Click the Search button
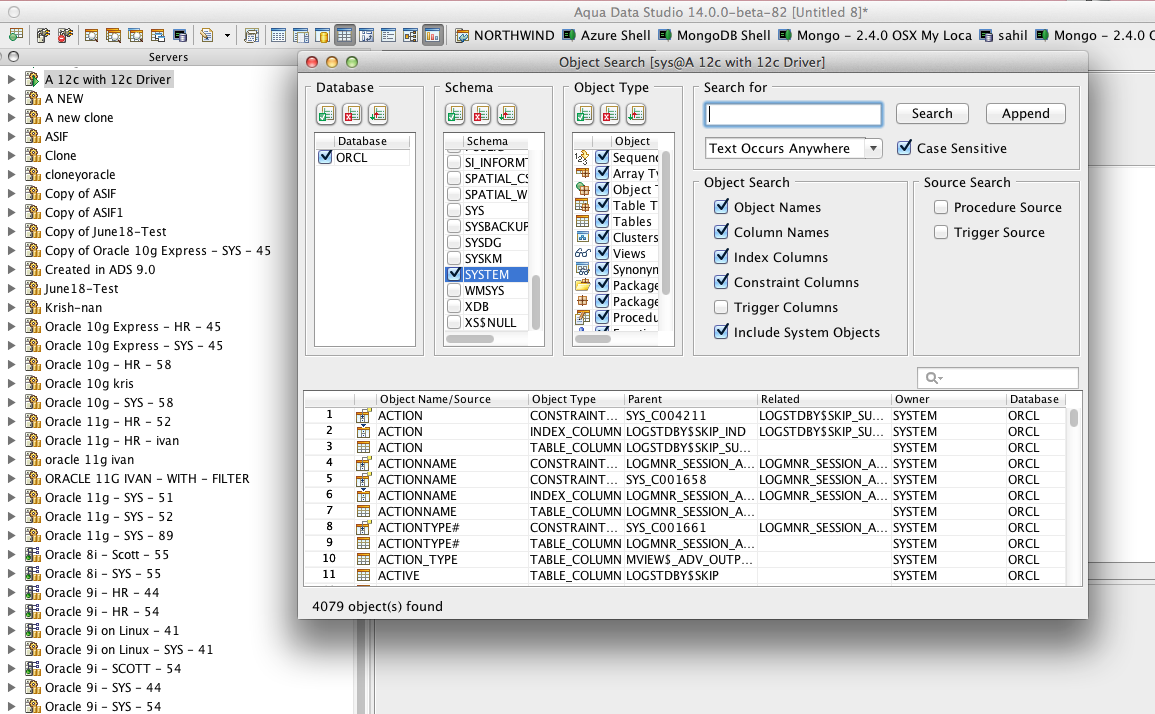Image resolution: width=1155 pixels, height=714 pixels. tap(932, 113)
